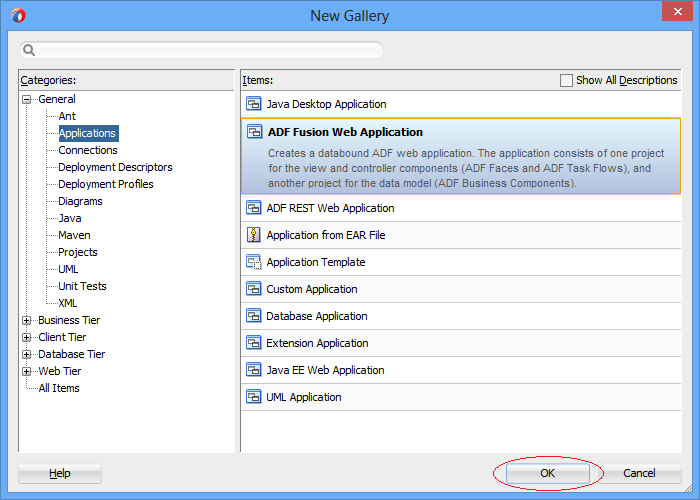The image size is (700, 500).
Task: Confirm with the OK button
Action: click(547, 473)
